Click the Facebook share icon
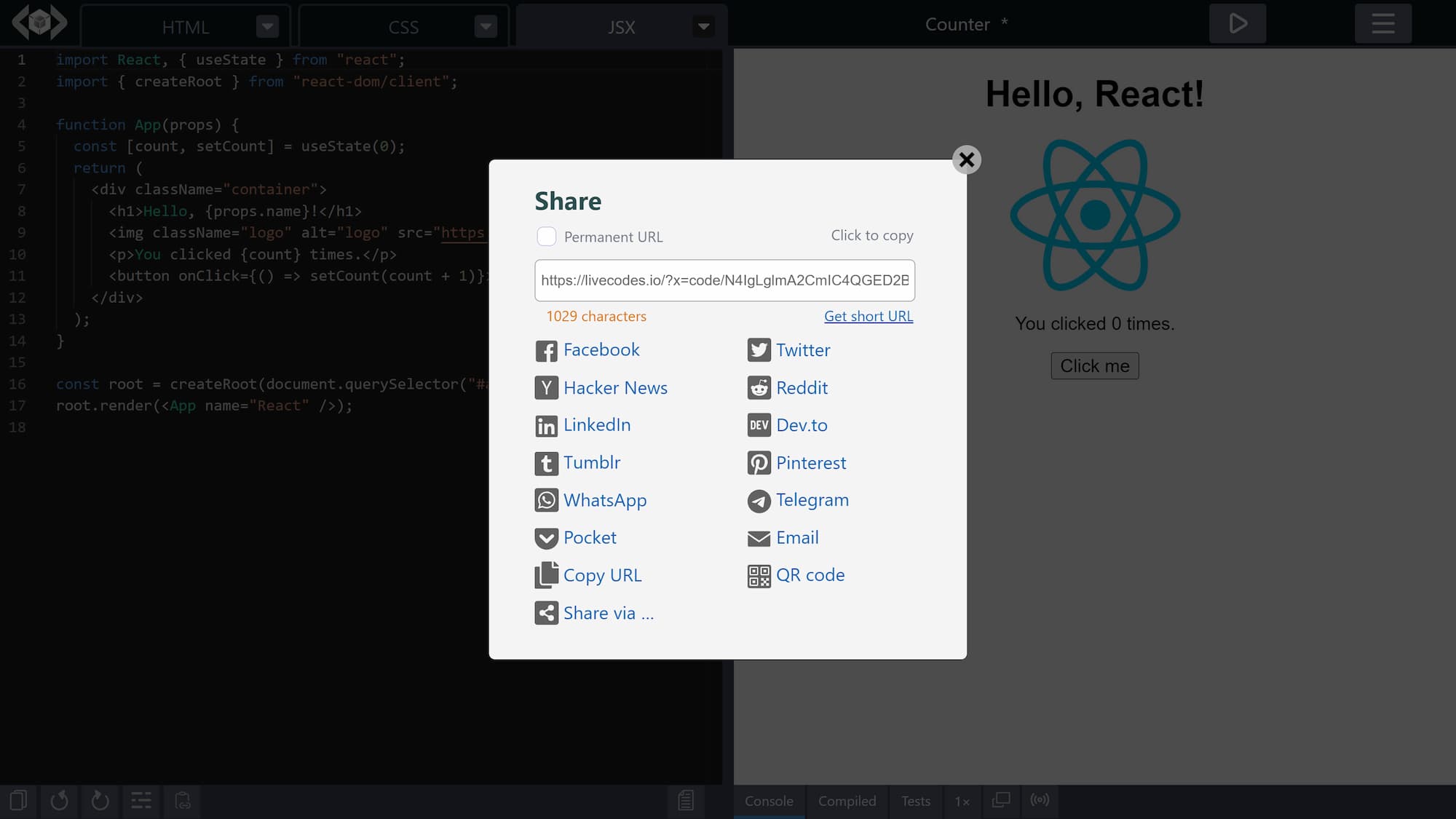 pyautogui.click(x=546, y=349)
